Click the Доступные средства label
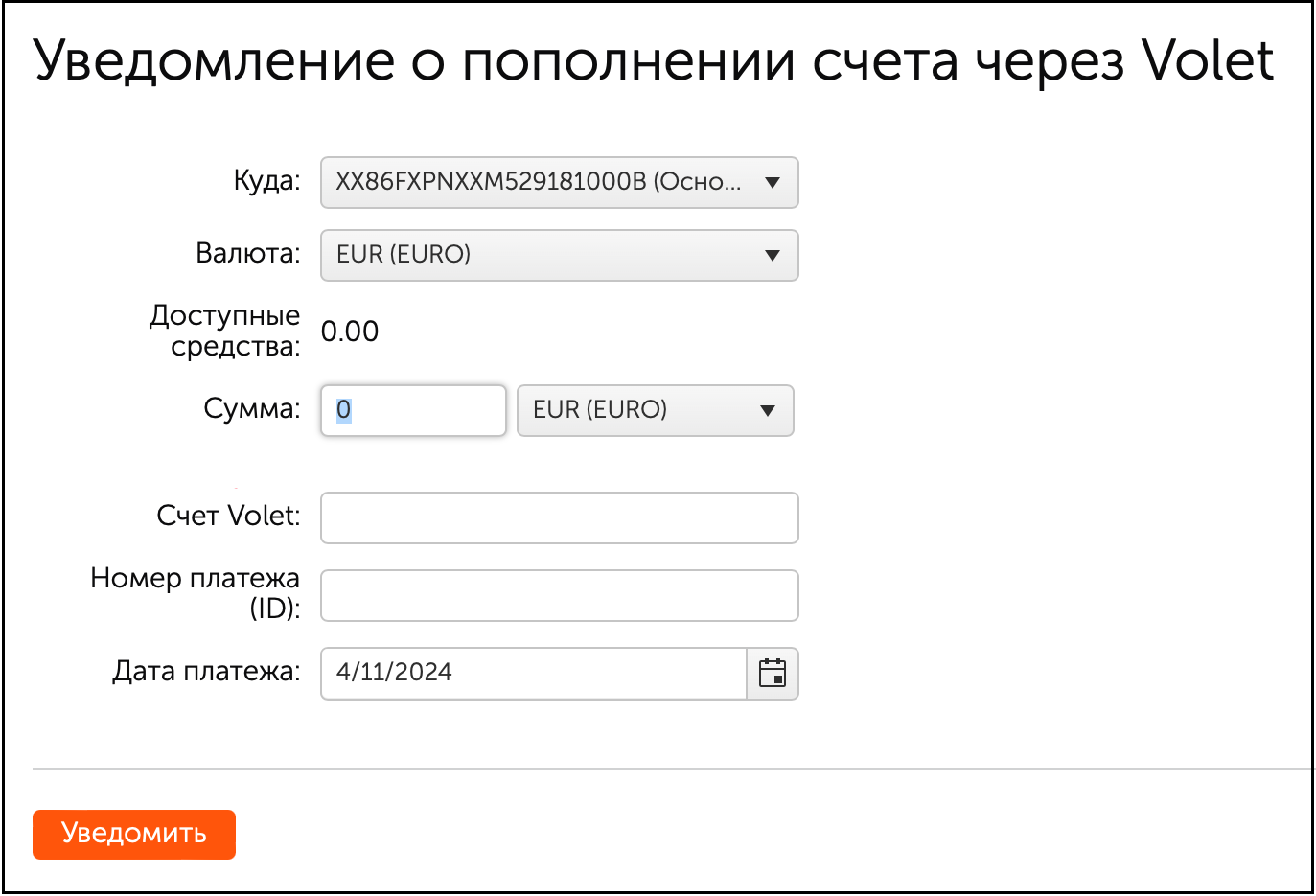Viewport: 1316px width, 896px height. tap(225, 331)
